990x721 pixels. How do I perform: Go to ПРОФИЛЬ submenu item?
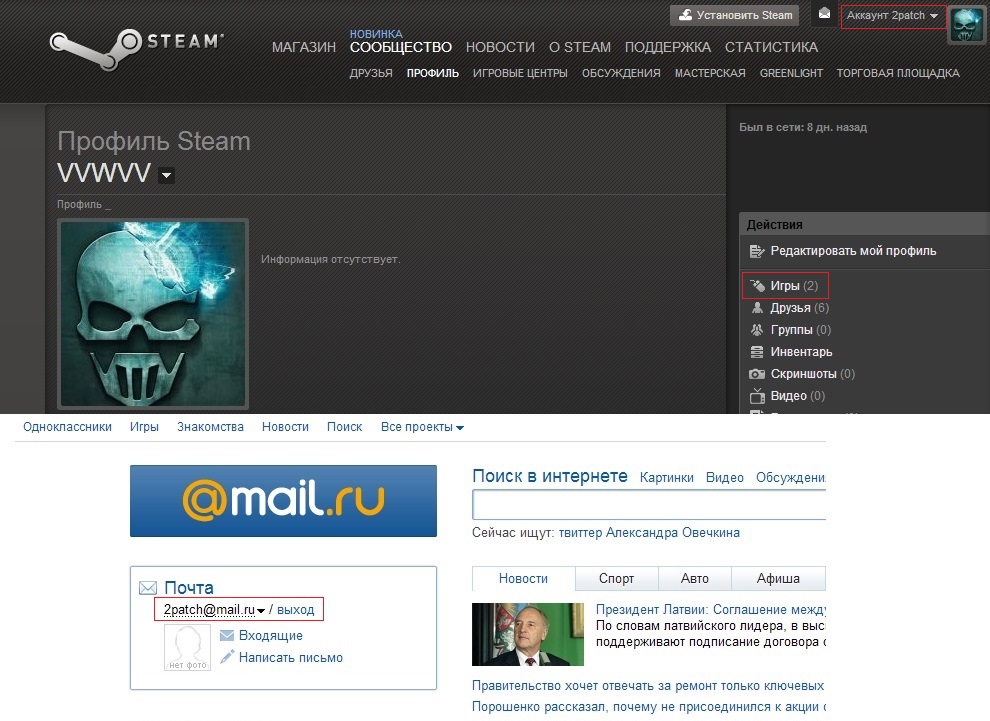(x=432, y=73)
